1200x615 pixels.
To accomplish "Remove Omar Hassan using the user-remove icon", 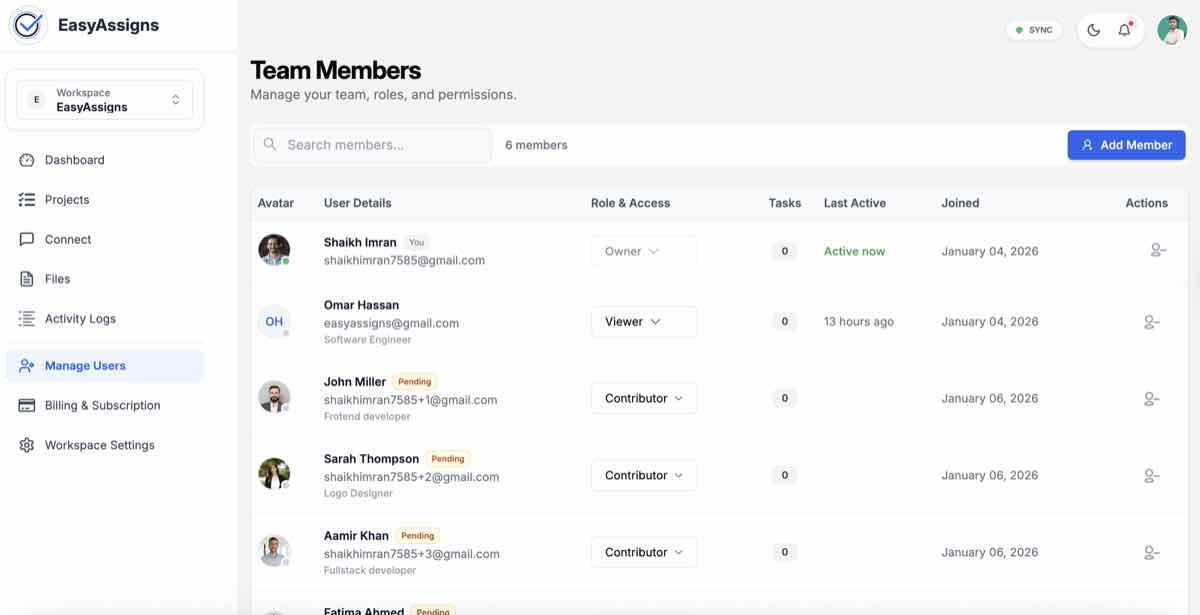I will pyautogui.click(x=1151, y=321).
